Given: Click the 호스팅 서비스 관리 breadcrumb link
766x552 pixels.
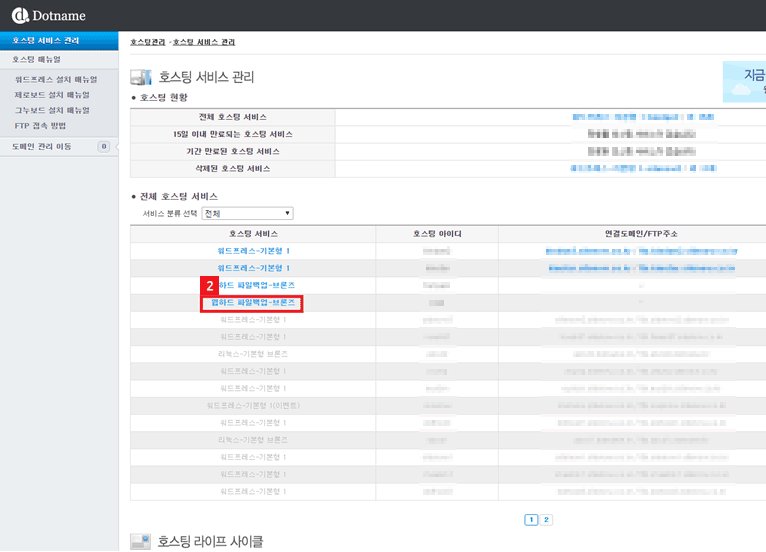Looking at the screenshot, I should point(204,42).
